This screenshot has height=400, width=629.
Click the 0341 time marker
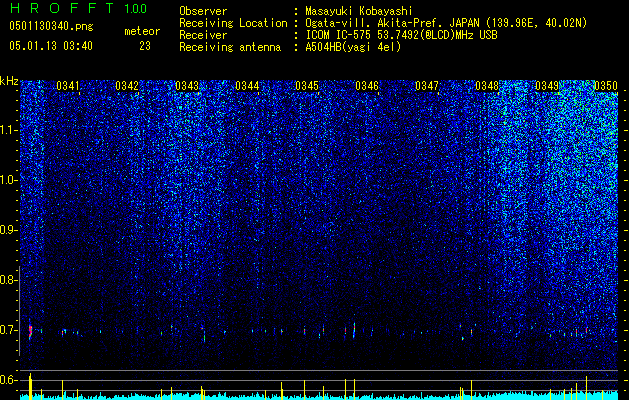tap(68, 86)
